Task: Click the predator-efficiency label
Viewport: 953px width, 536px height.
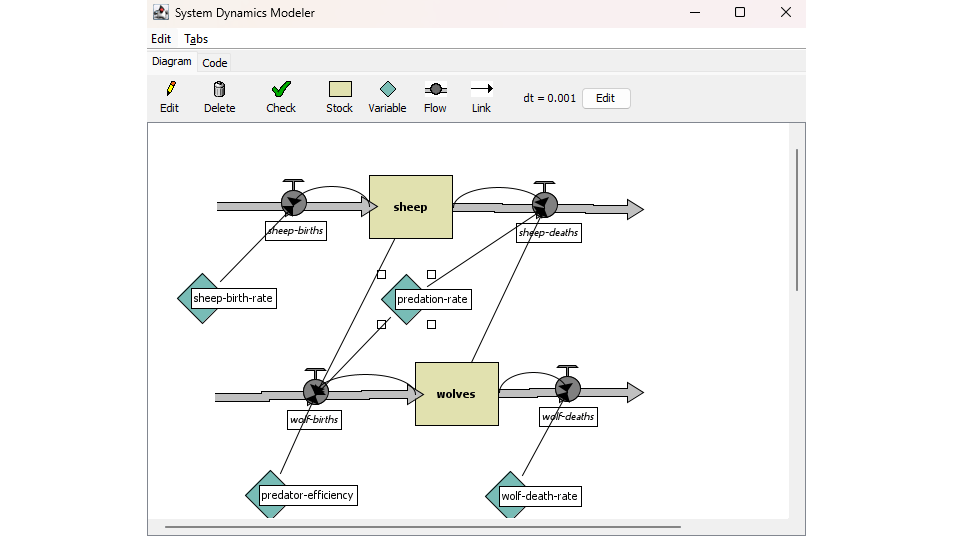Action: click(308, 495)
